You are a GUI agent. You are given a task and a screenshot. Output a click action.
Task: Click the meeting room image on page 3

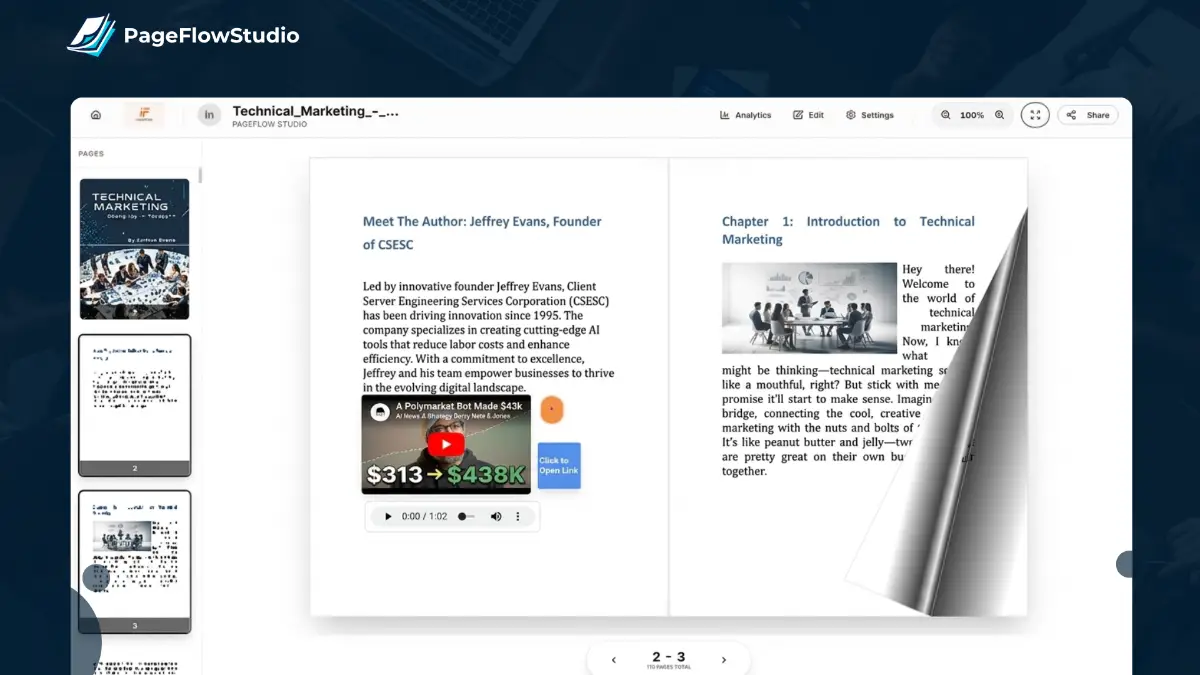809,308
